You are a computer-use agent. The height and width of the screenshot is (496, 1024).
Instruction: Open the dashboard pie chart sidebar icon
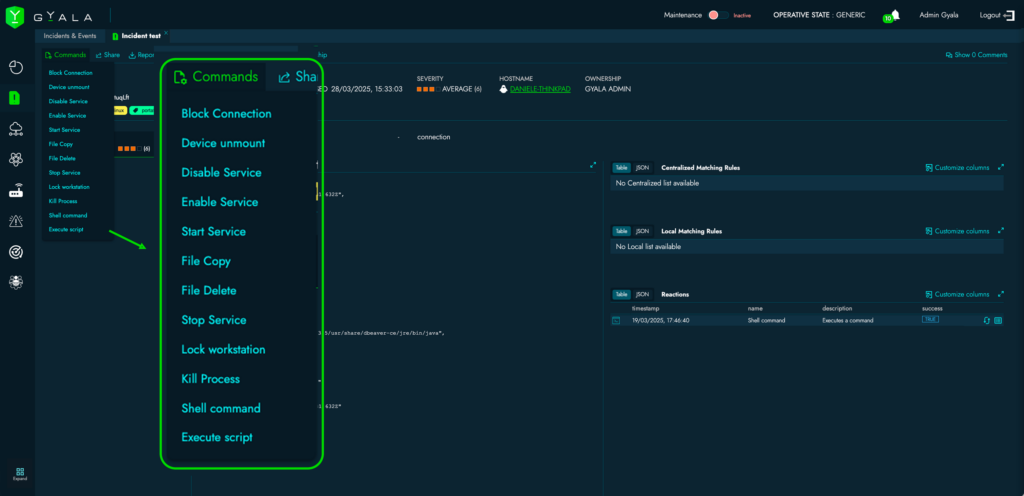15,67
